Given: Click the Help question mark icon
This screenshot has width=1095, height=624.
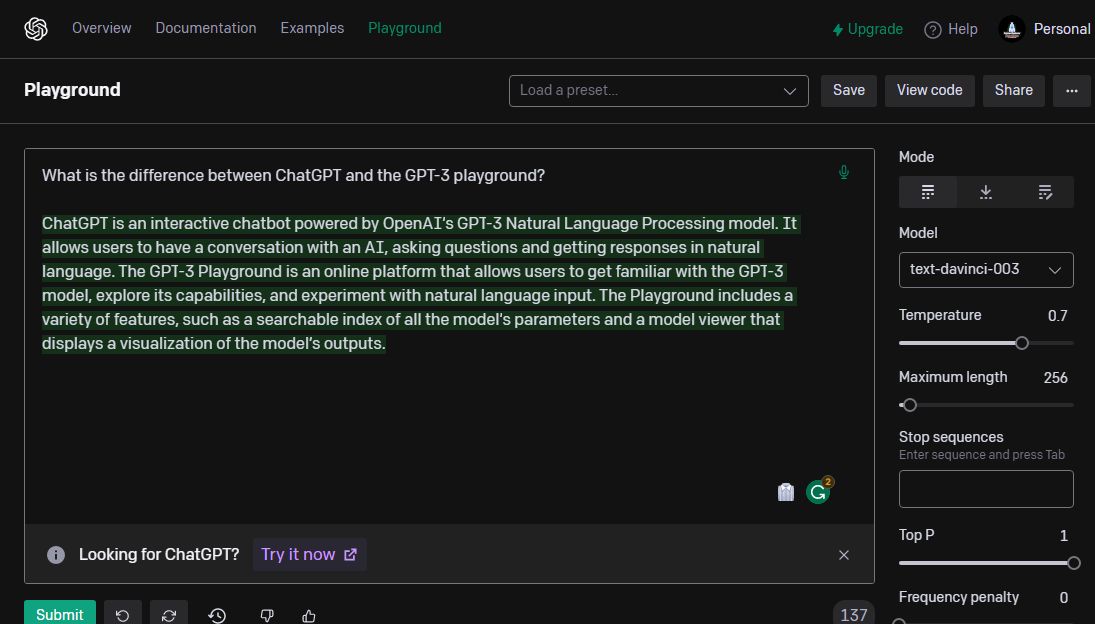Looking at the screenshot, I should 932,30.
